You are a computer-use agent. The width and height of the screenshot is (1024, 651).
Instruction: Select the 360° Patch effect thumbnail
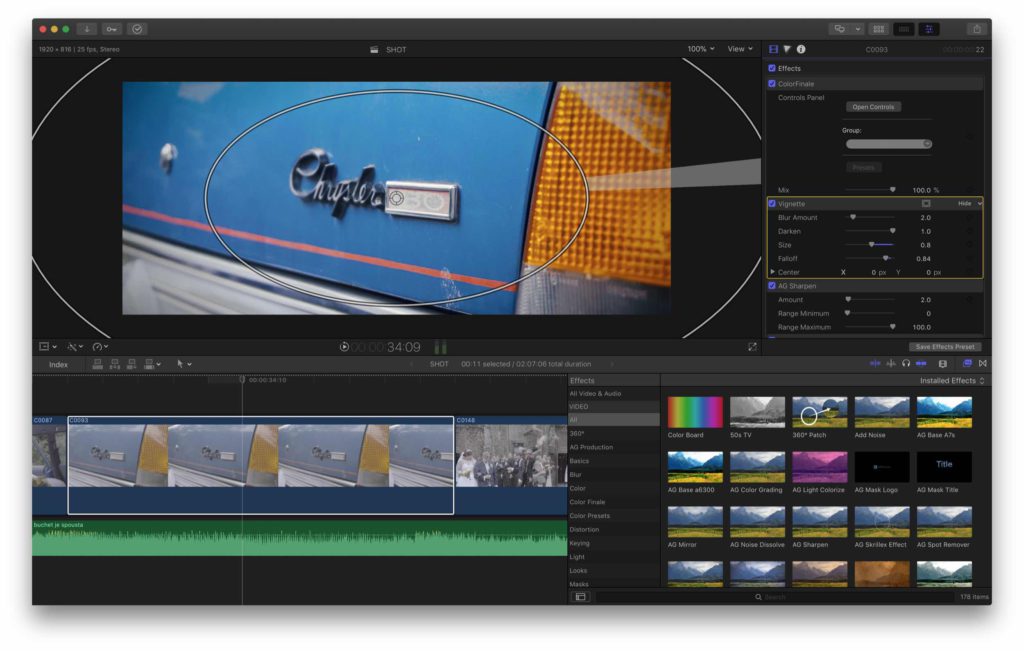[819, 412]
